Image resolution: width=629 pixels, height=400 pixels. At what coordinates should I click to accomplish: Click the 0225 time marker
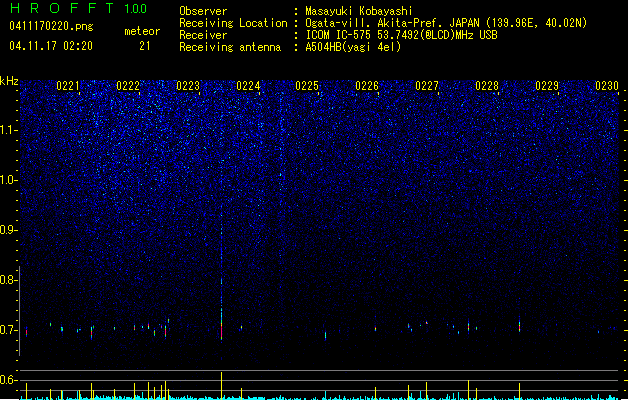coord(307,86)
